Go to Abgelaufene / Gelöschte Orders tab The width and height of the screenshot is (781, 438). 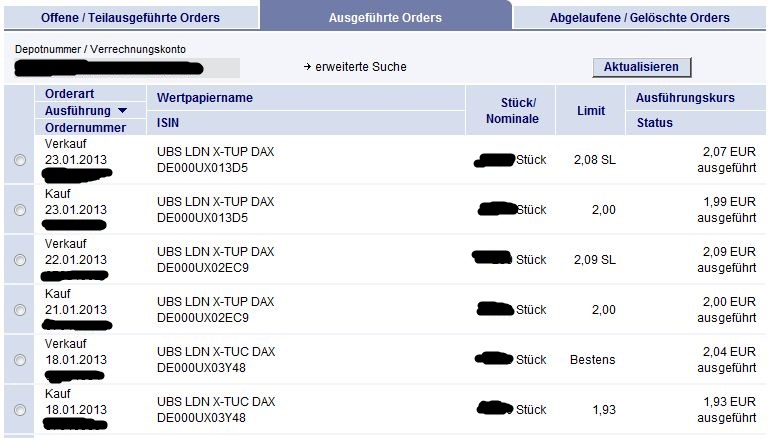point(639,17)
